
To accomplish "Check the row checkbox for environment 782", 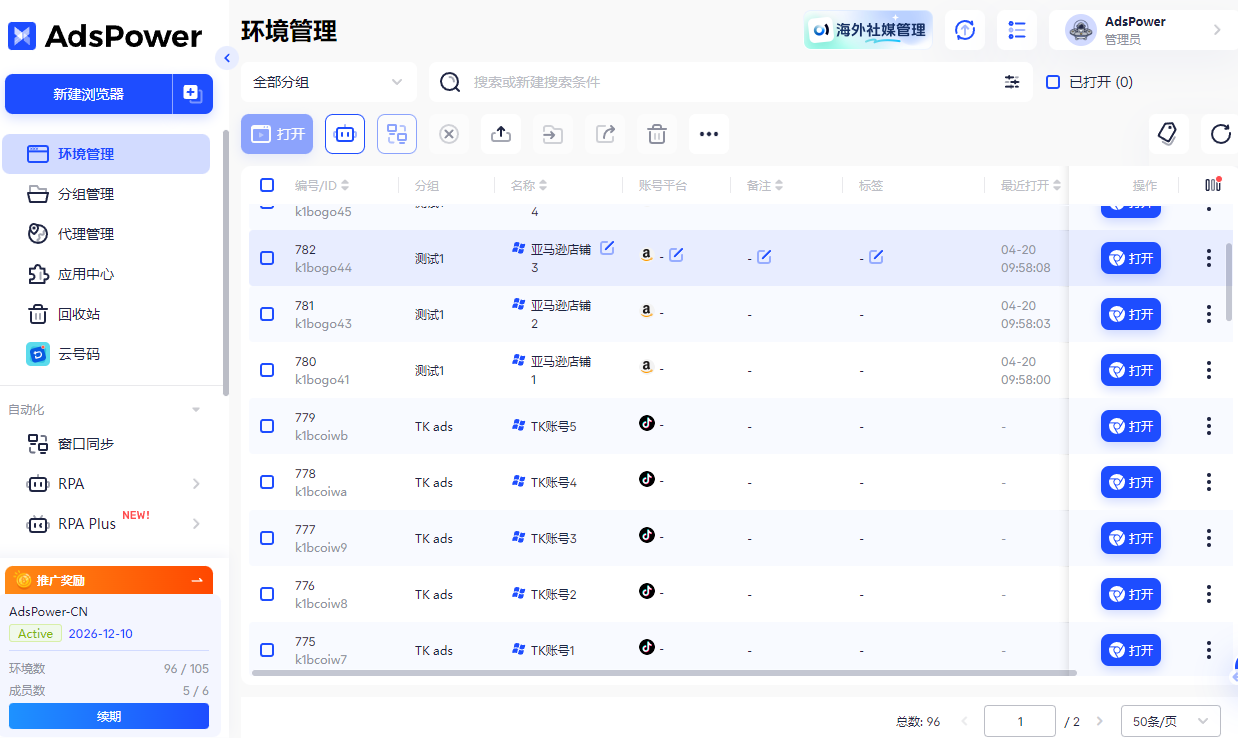I will coord(267,257).
